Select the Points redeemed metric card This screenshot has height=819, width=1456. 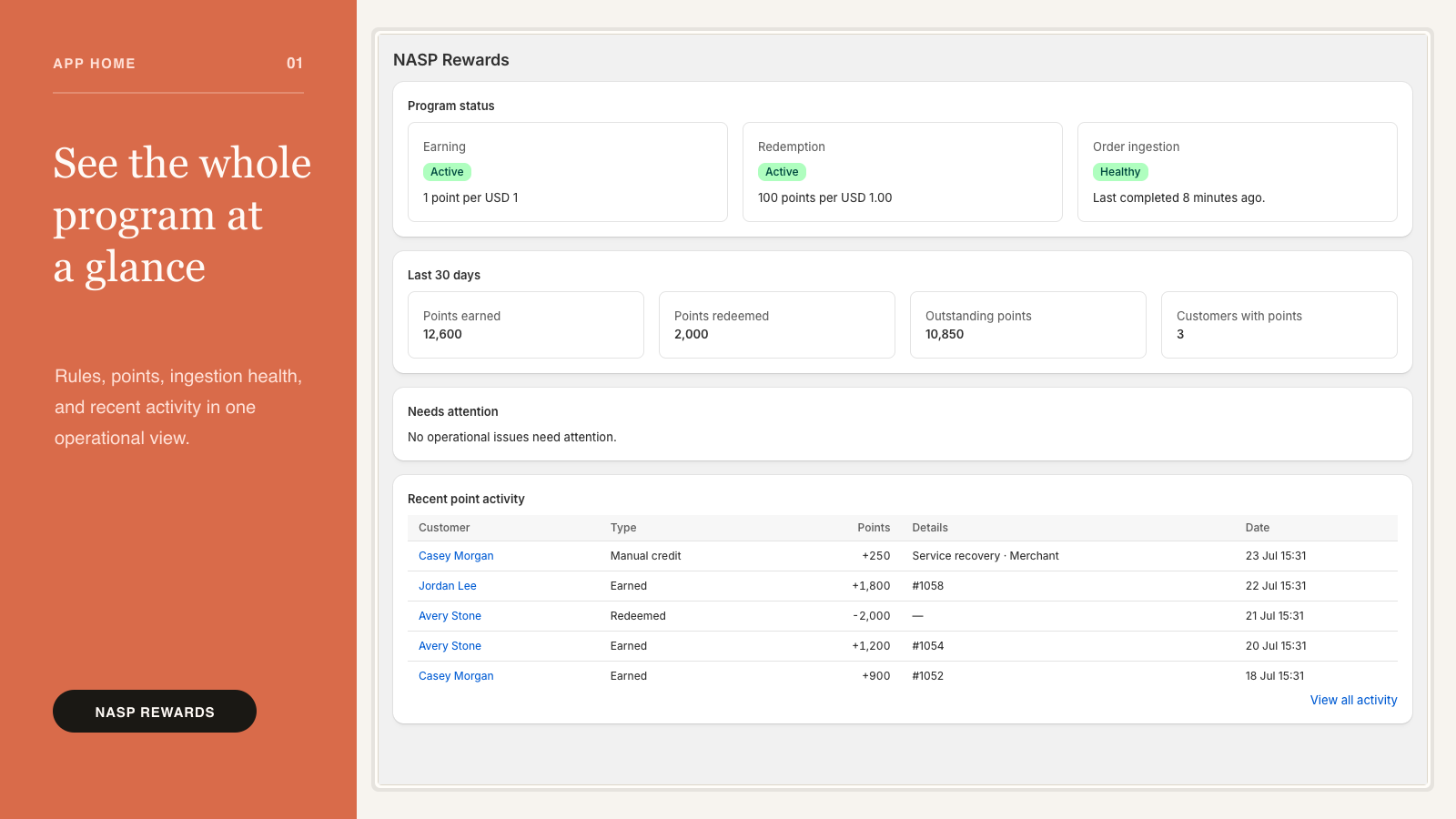tap(777, 325)
